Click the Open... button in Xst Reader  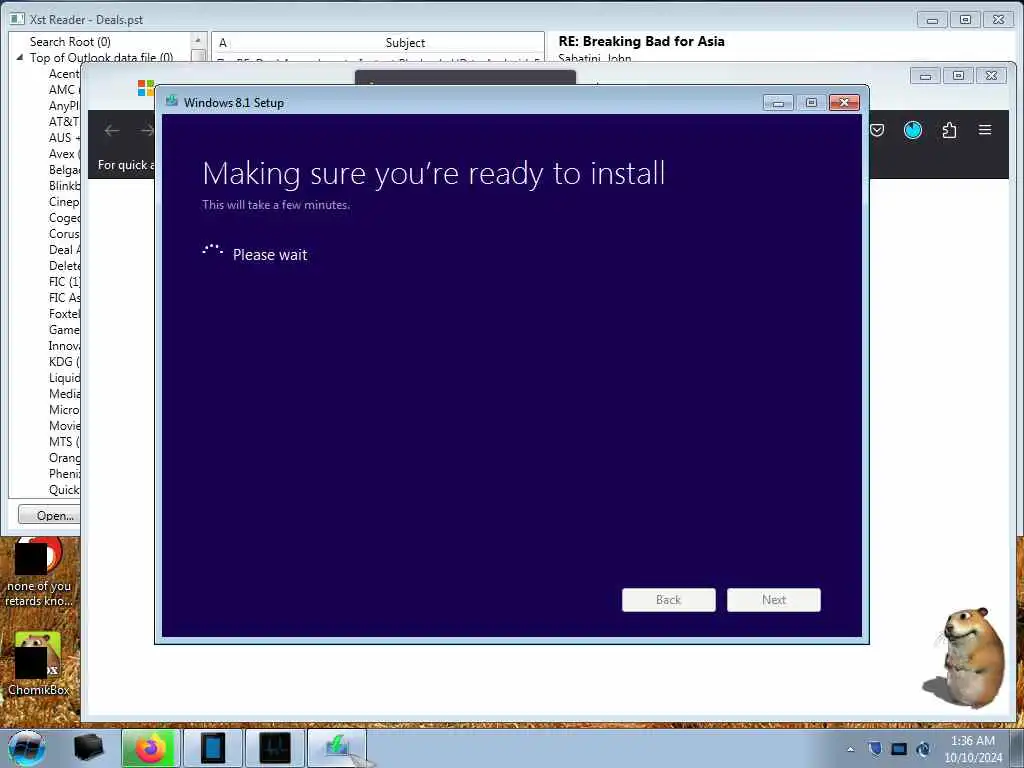tap(50, 515)
